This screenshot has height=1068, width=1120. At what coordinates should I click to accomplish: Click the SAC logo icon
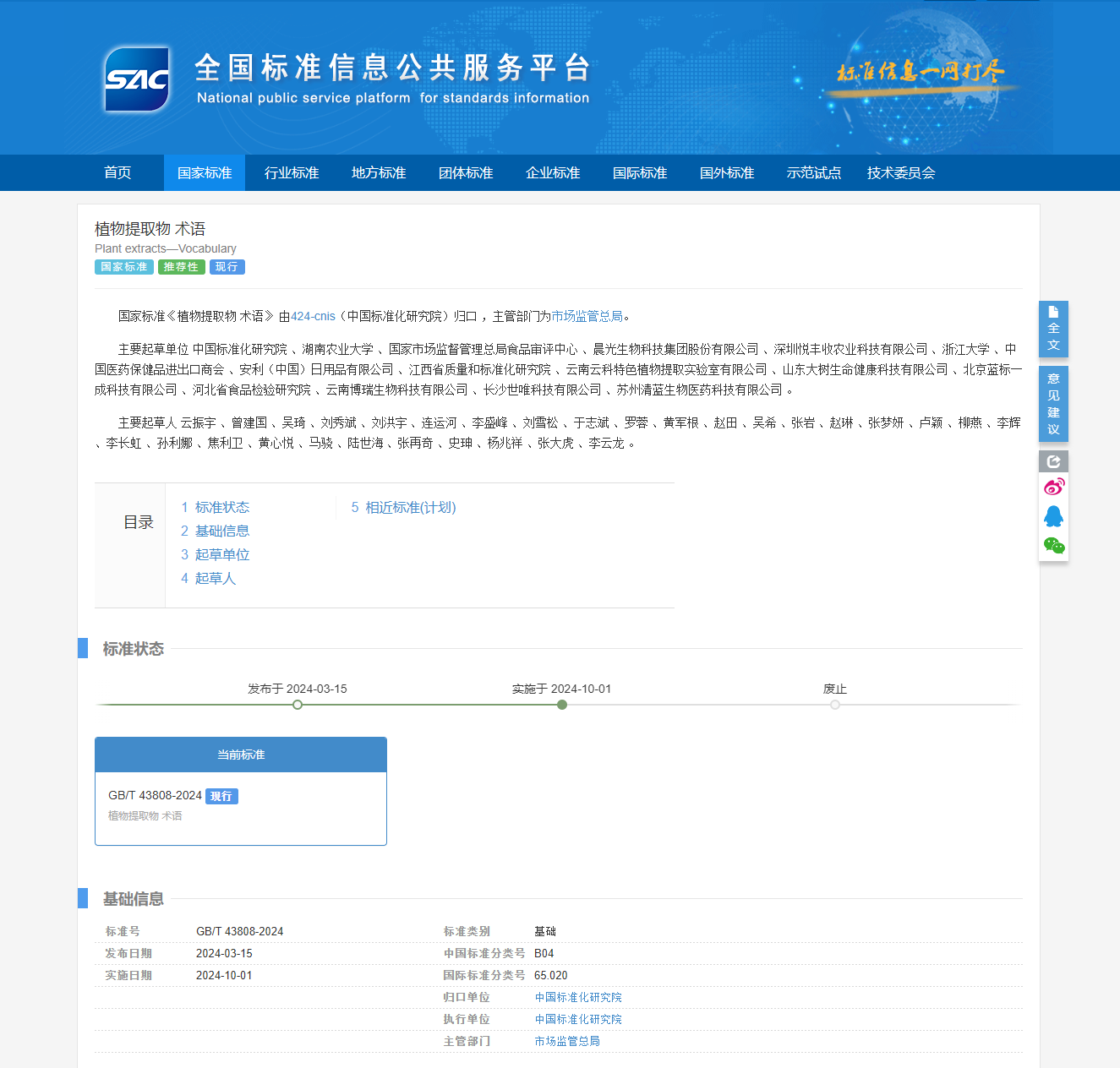point(137,79)
